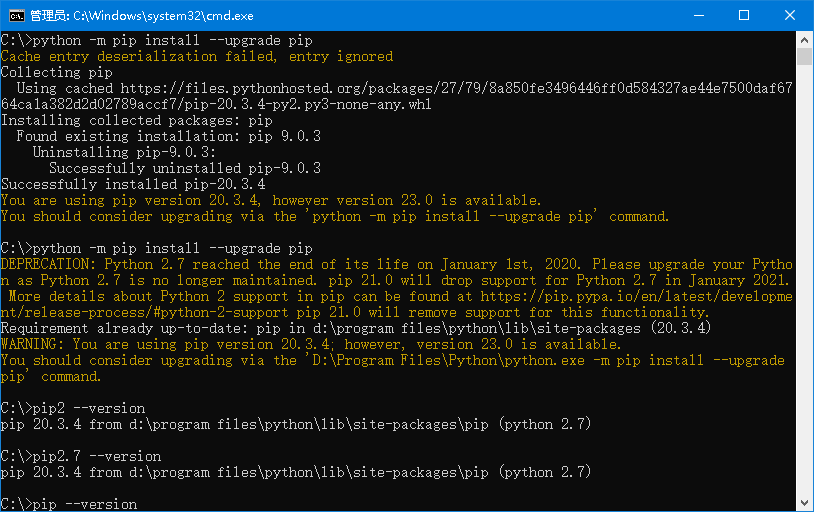The image size is (814, 512).
Task: Click 'Successfully uninstalled pip-9.0.3' line
Action: pos(185,168)
